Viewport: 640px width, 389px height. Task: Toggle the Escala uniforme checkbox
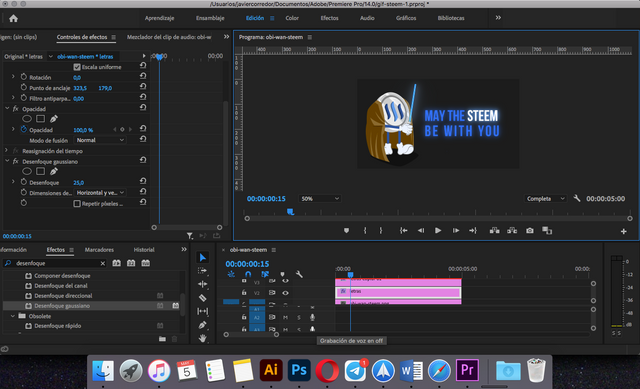coord(77,67)
